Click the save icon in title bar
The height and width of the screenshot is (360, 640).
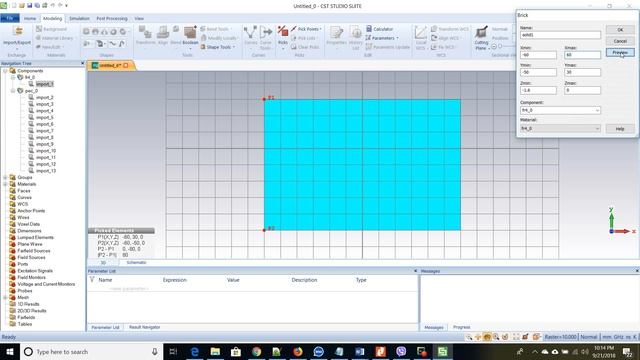(29, 6)
